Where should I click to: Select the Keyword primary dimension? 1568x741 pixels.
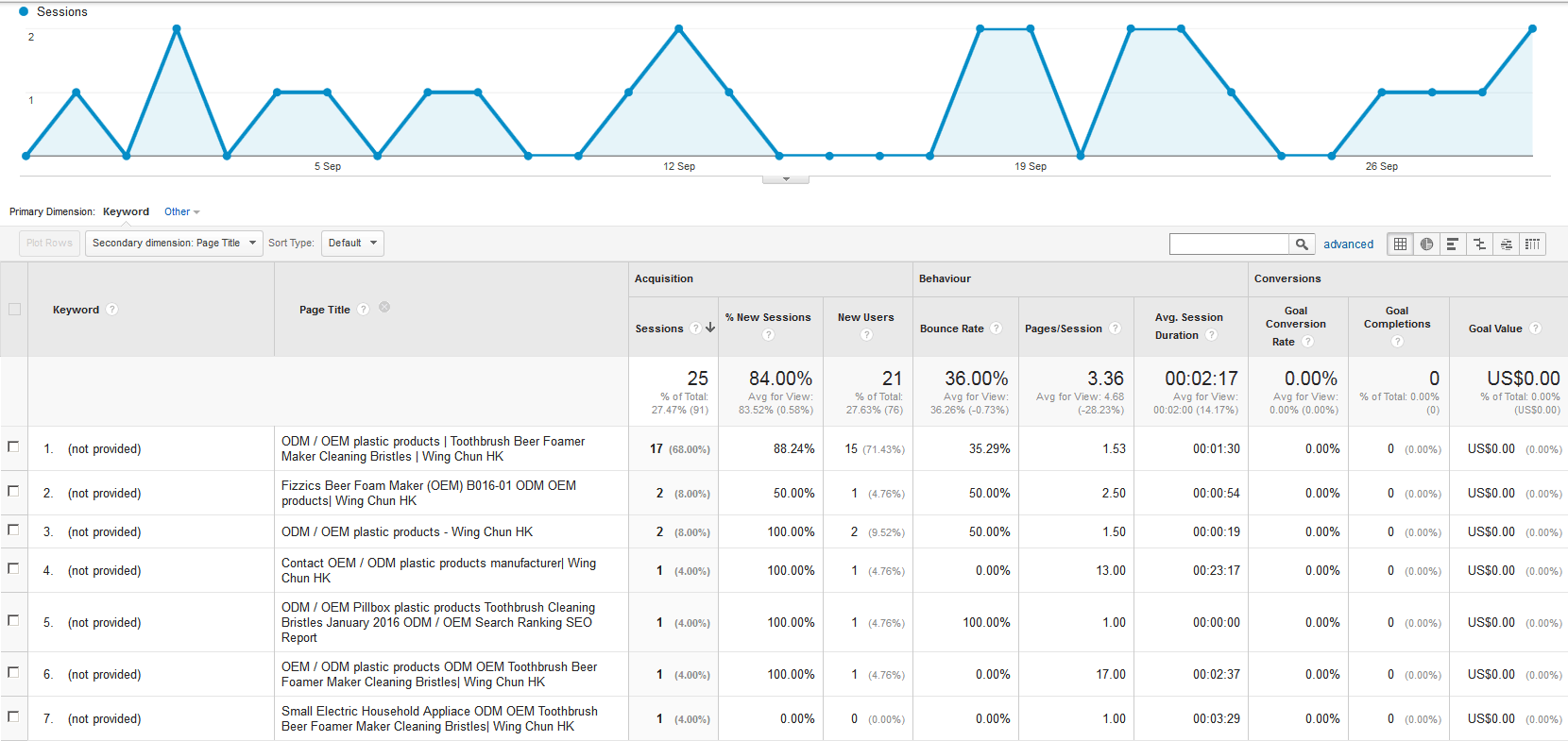coord(126,212)
